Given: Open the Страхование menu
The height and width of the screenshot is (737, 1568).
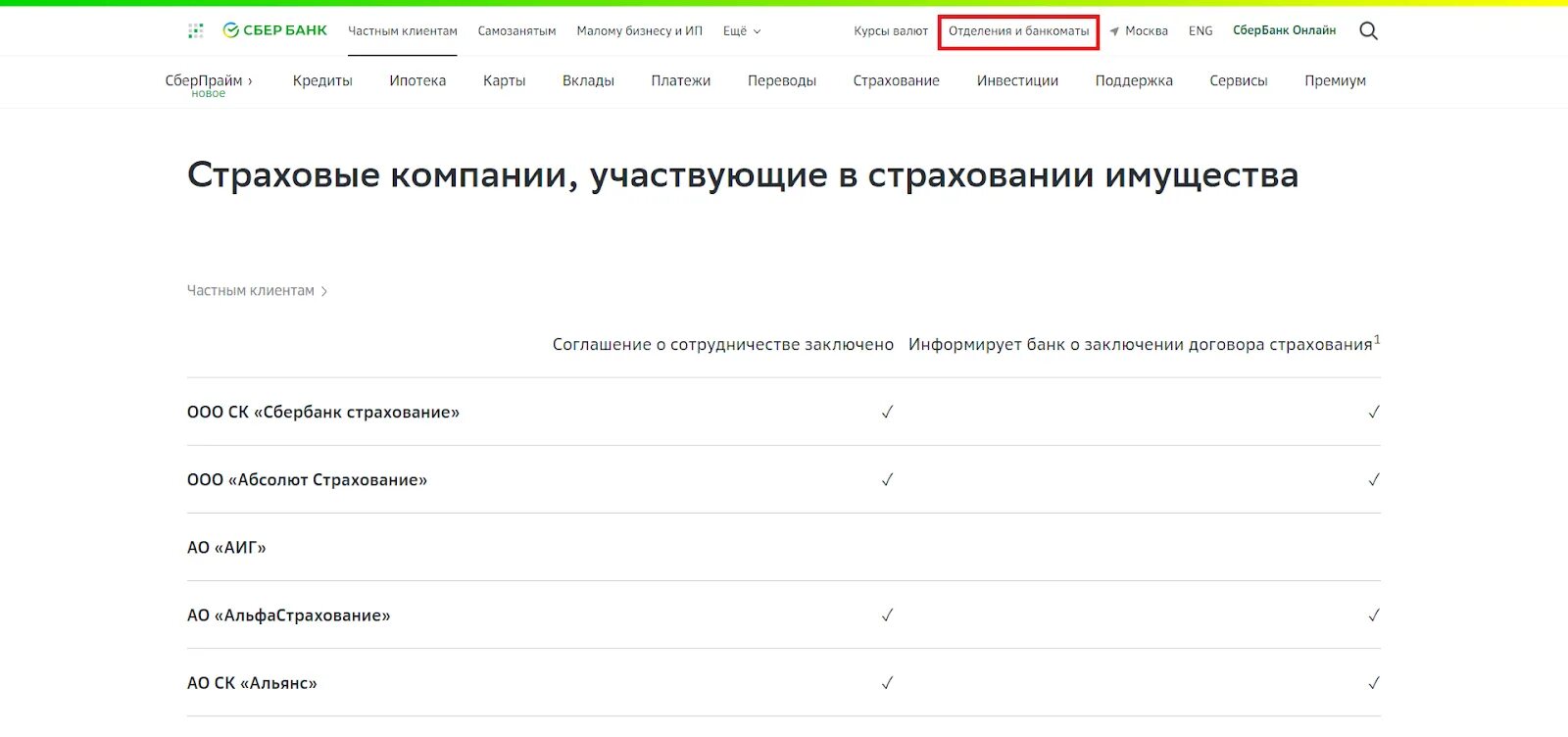Looking at the screenshot, I should tap(897, 81).
